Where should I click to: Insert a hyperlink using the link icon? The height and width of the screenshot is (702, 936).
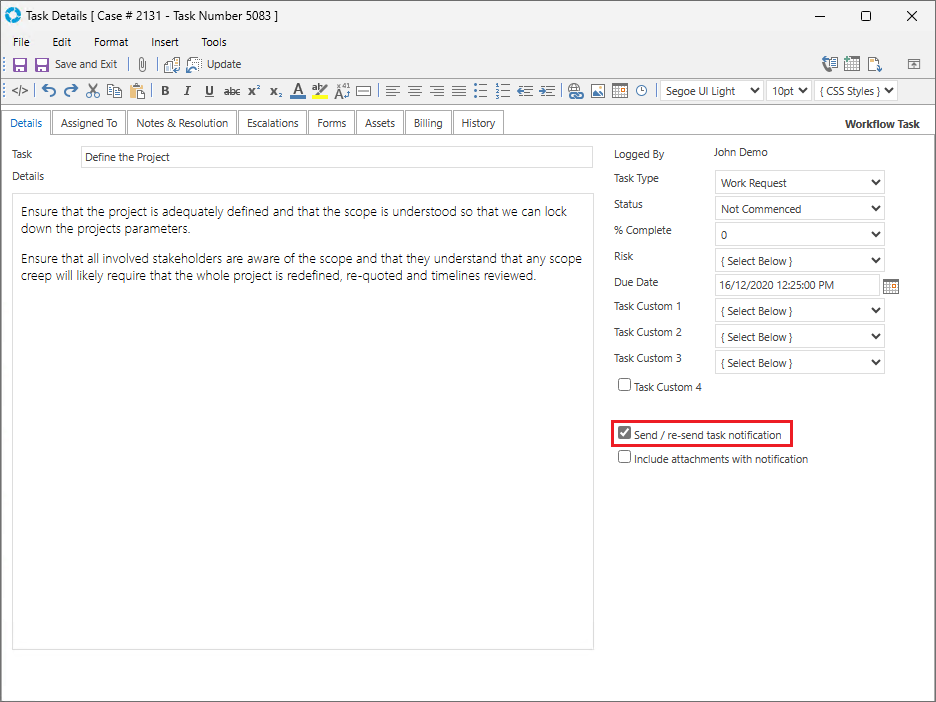click(x=575, y=91)
